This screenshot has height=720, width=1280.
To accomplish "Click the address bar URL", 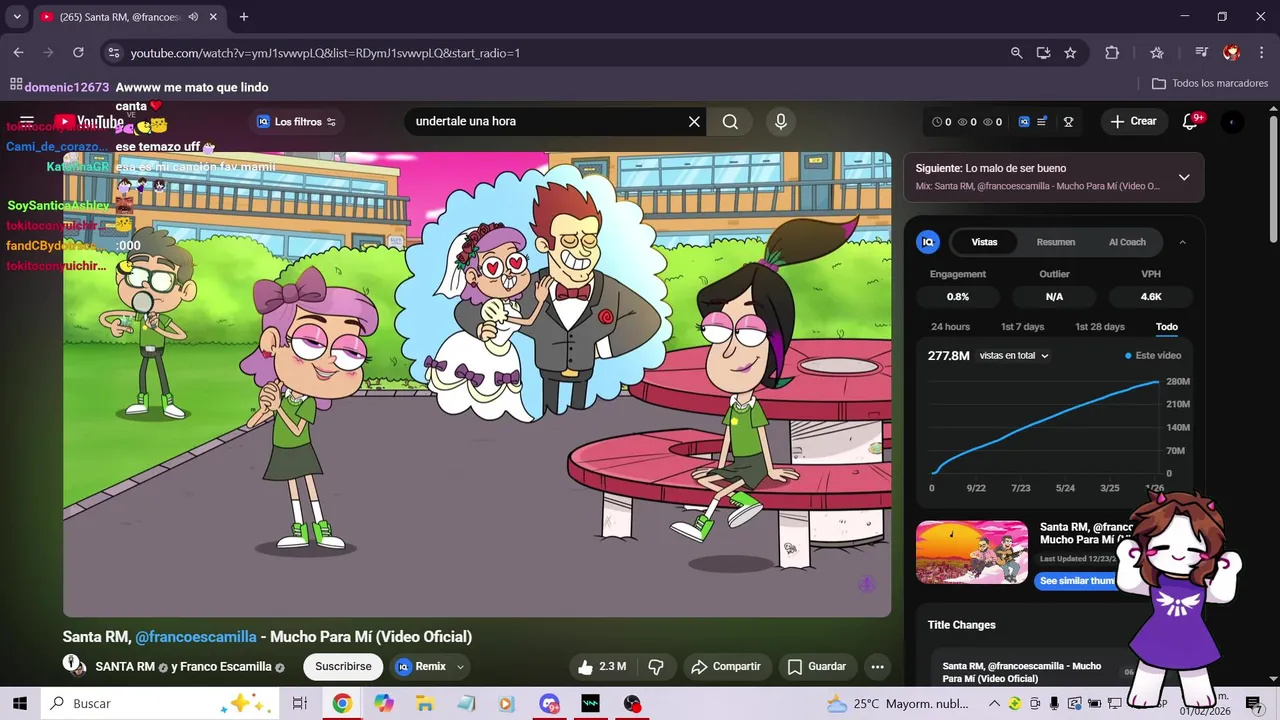I will [x=325, y=53].
